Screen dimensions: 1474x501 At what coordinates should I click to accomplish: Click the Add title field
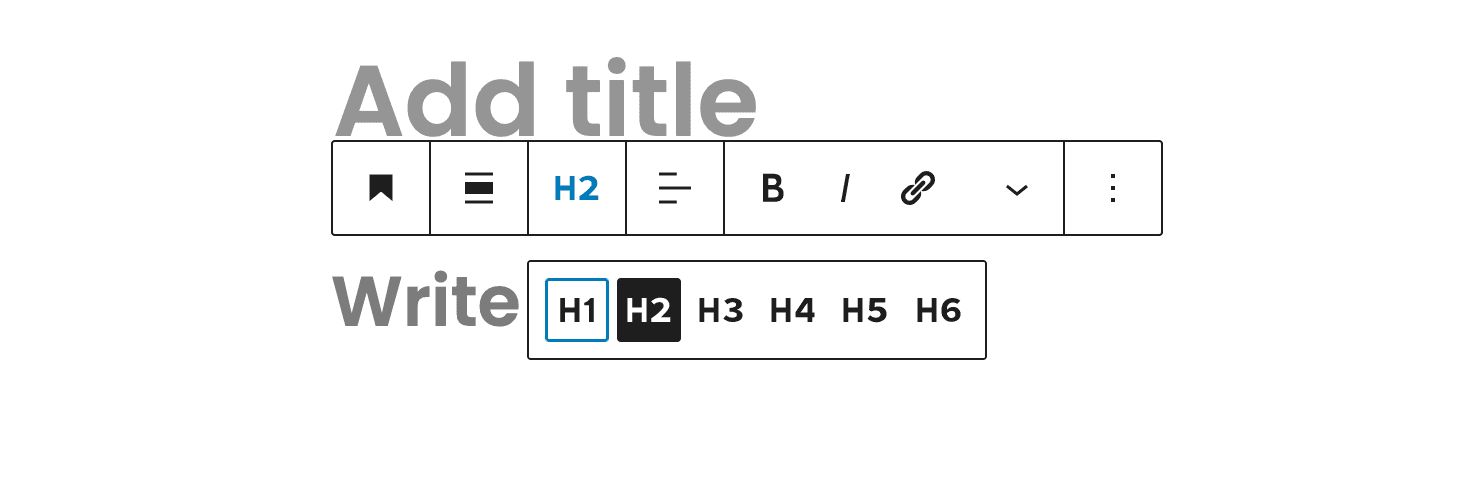pyautogui.click(x=545, y=100)
